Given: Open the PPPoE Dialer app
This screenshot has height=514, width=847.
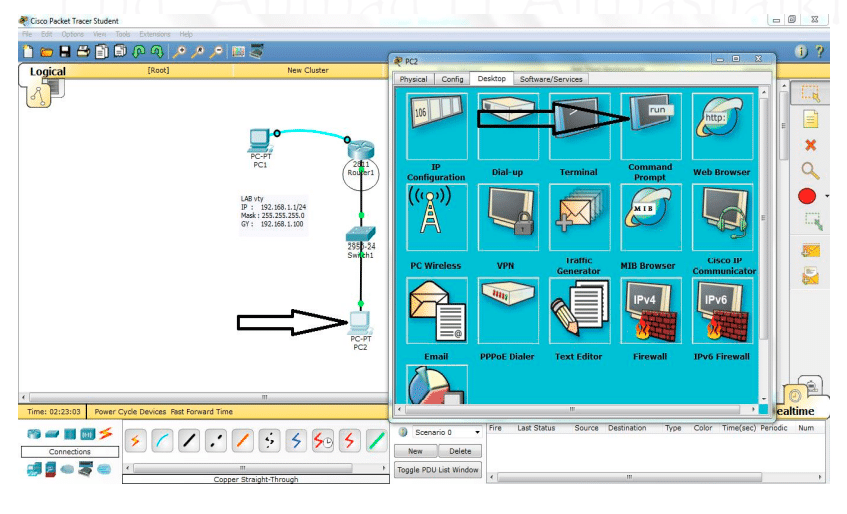Looking at the screenshot, I should pyautogui.click(x=508, y=310).
